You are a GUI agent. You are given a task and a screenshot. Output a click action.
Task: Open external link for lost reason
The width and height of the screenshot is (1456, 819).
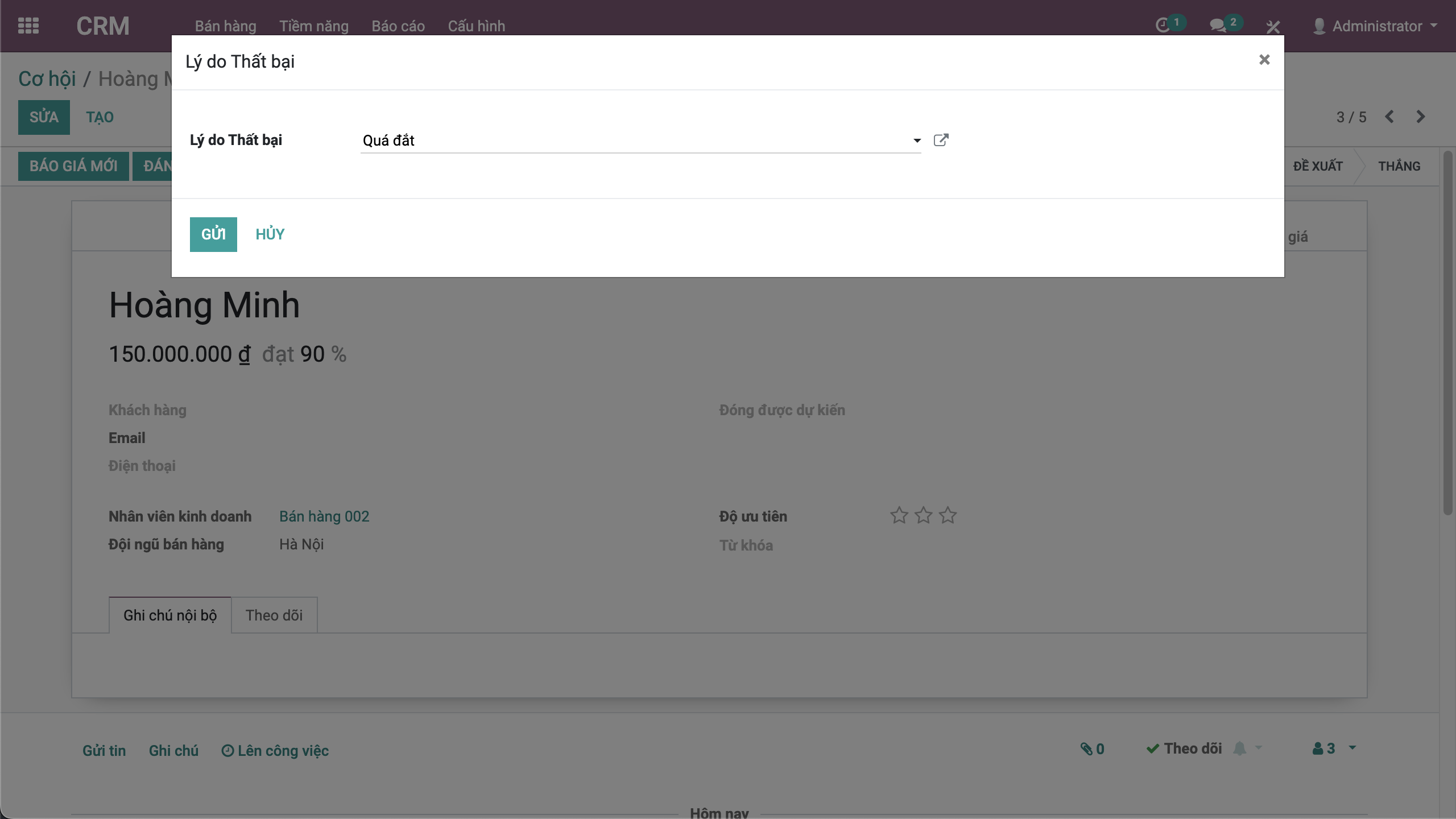tap(941, 140)
